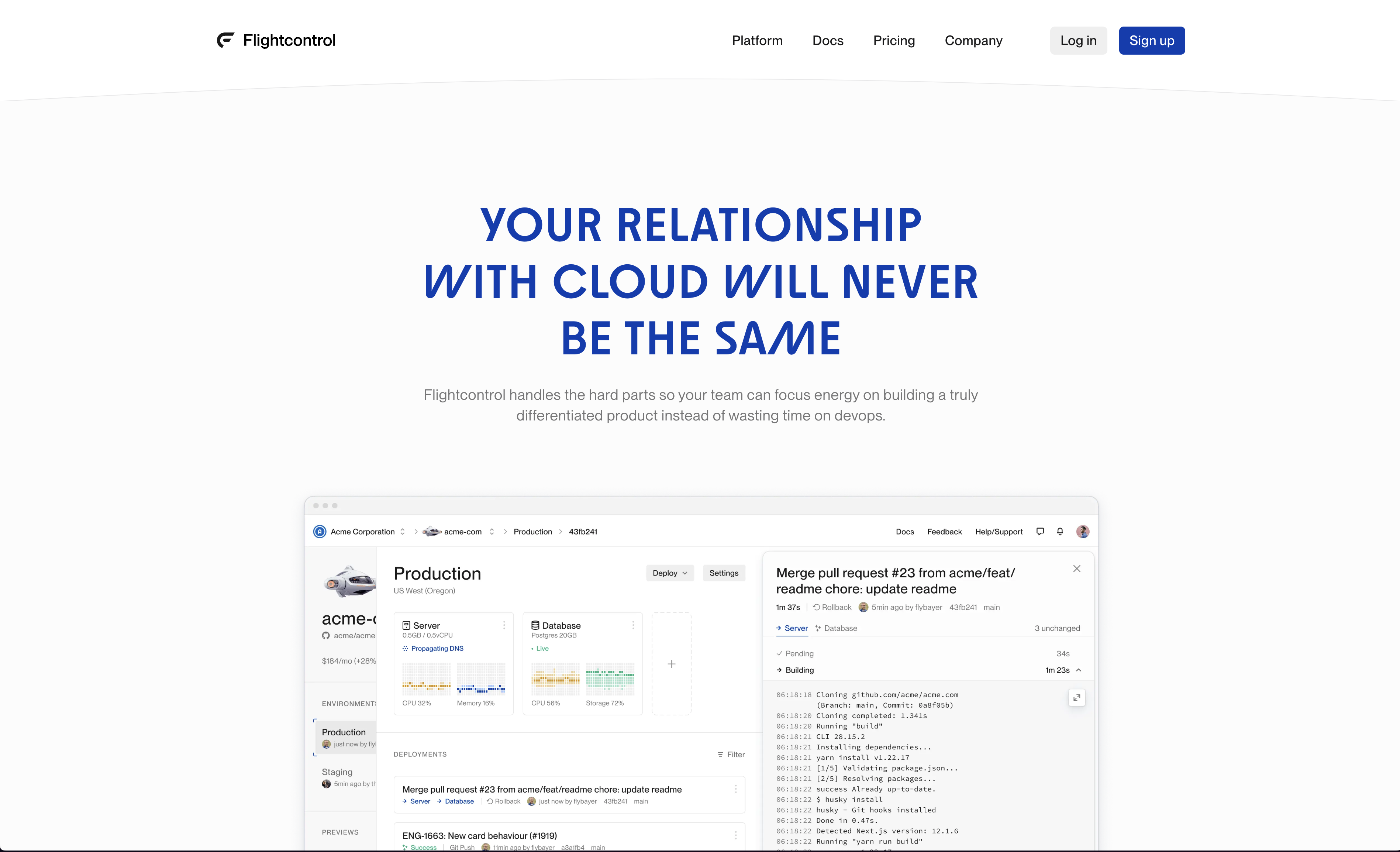This screenshot has width=1400, height=852.
Task: Open the Platform menu
Action: [757, 40]
